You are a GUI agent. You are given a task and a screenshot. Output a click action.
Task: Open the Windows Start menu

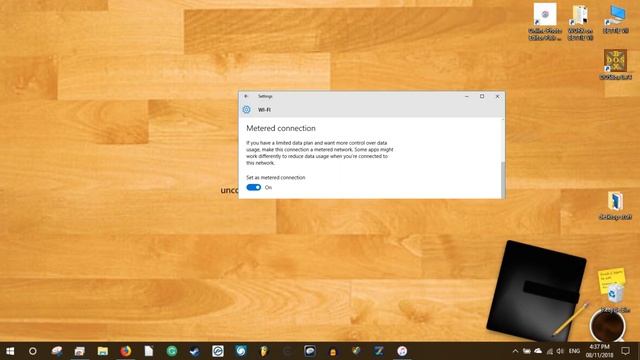tap(10, 351)
